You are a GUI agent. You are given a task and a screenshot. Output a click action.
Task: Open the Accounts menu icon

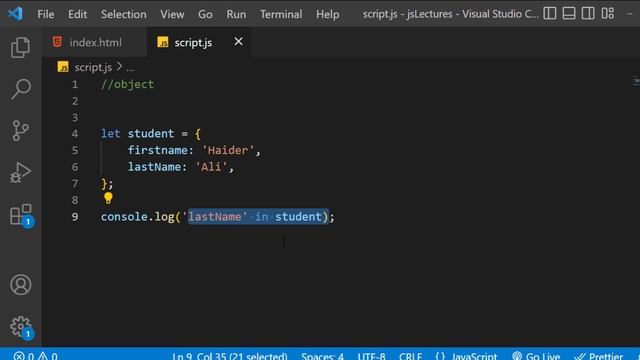click(20, 284)
